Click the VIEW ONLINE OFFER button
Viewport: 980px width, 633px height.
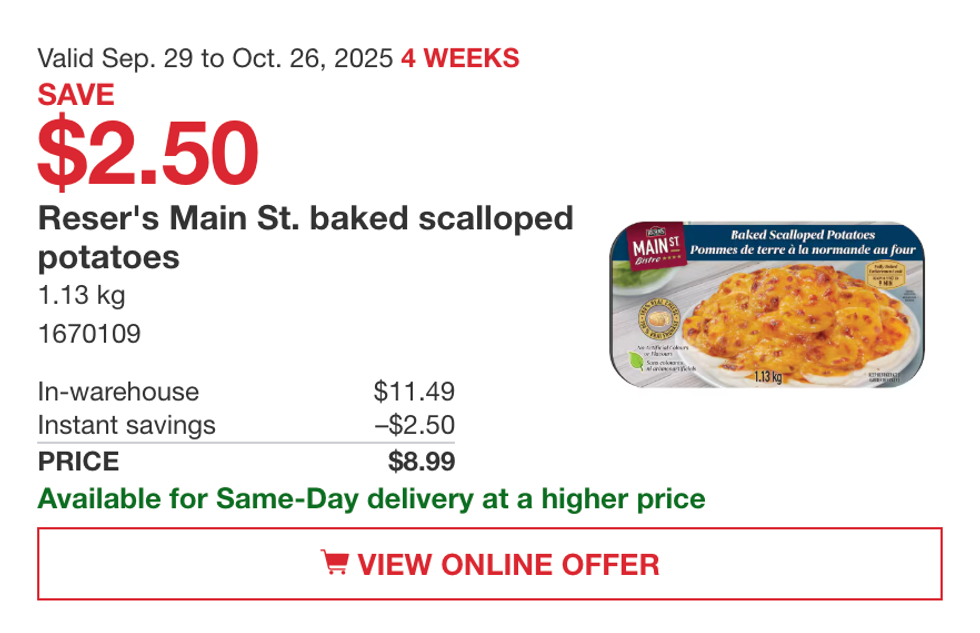point(490,565)
